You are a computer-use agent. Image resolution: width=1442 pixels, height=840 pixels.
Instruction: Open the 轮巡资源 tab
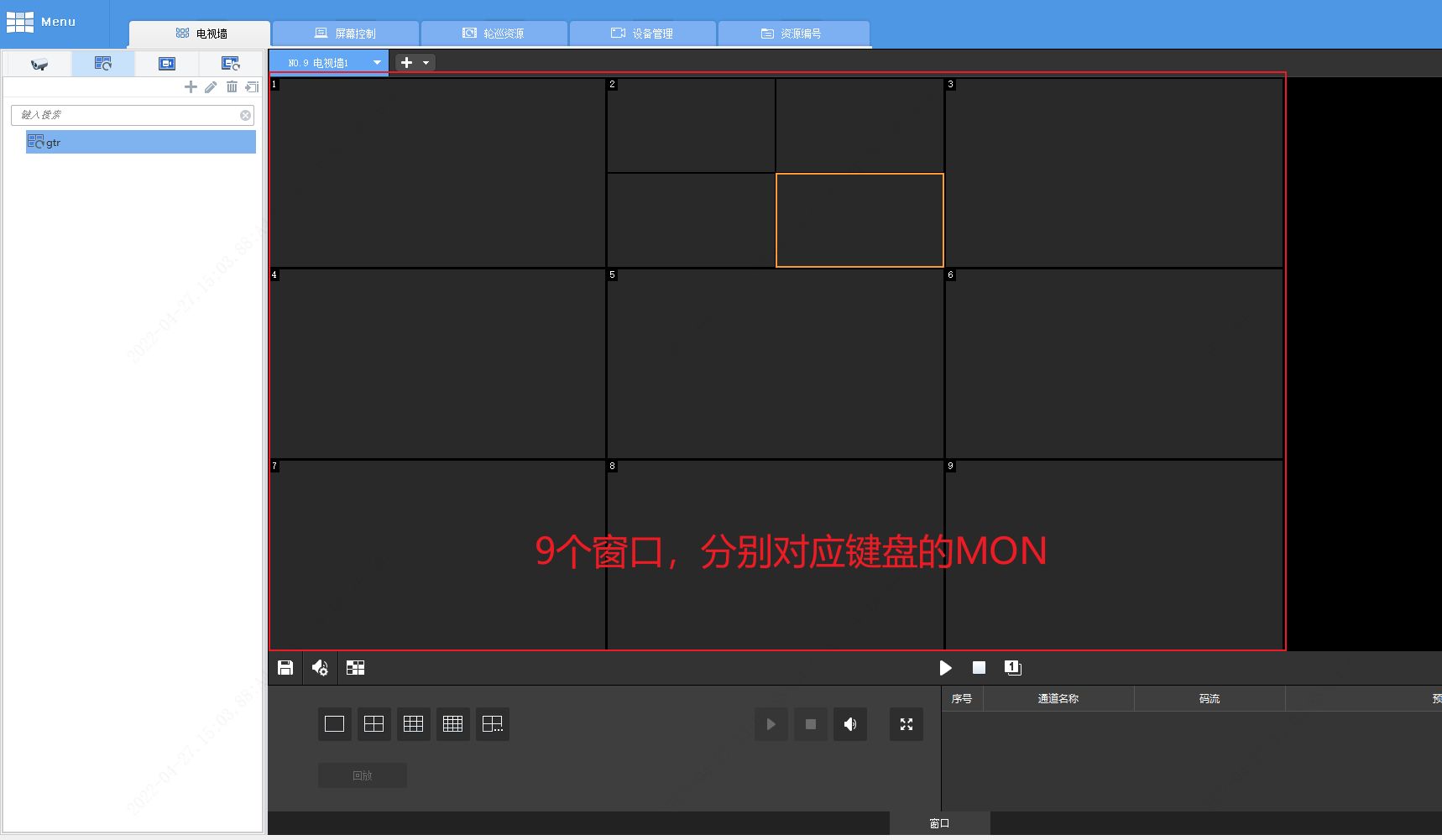click(494, 34)
